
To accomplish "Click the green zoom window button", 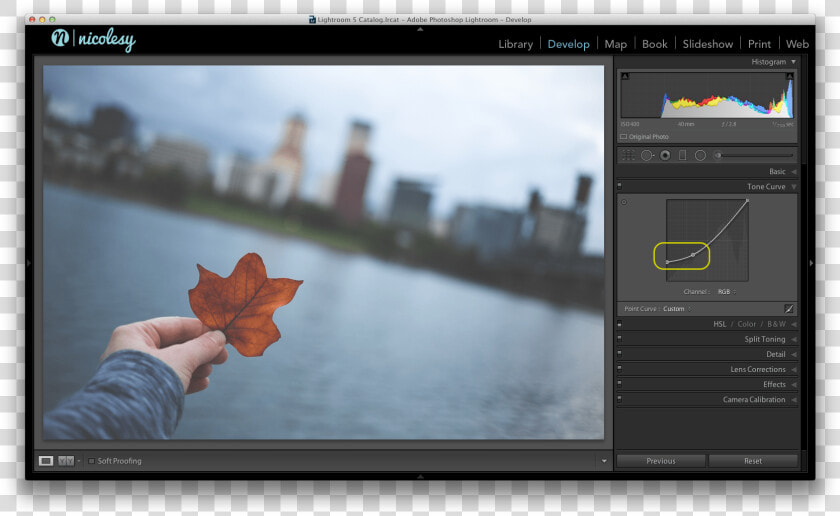I will click(52, 19).
